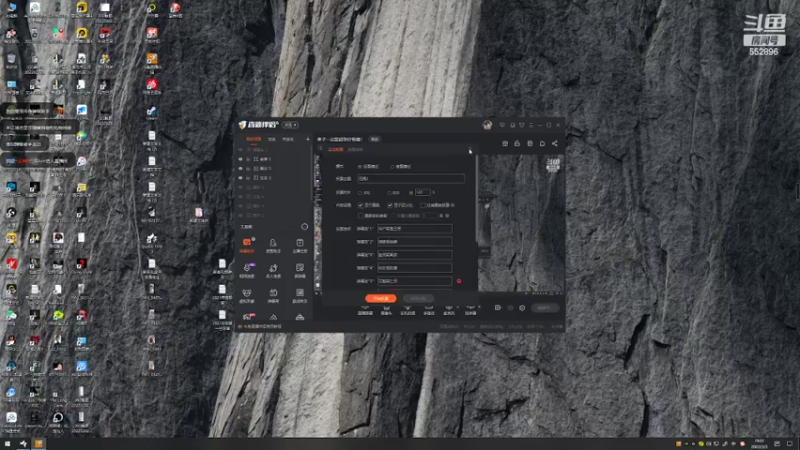Click the gray button next to orange start
The width and height of the screenshot is (800, 450).
(418, 298)
